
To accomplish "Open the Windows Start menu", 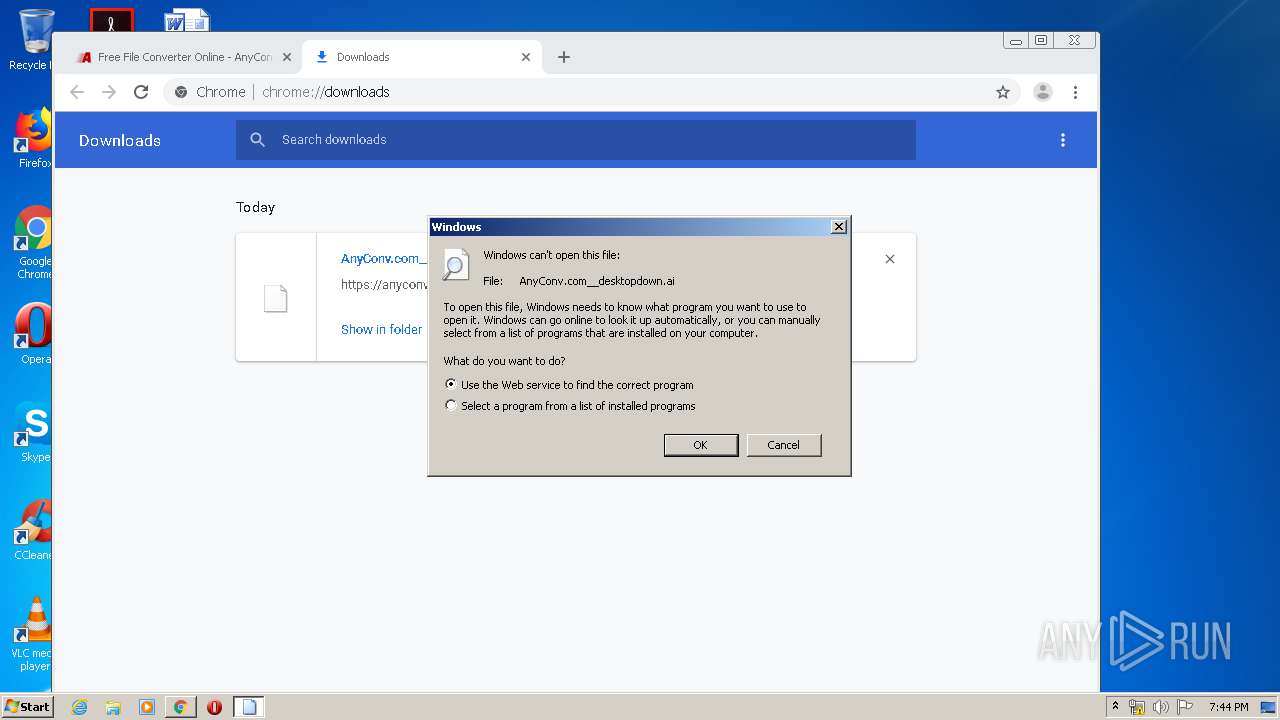I will [x=27, y=707].
